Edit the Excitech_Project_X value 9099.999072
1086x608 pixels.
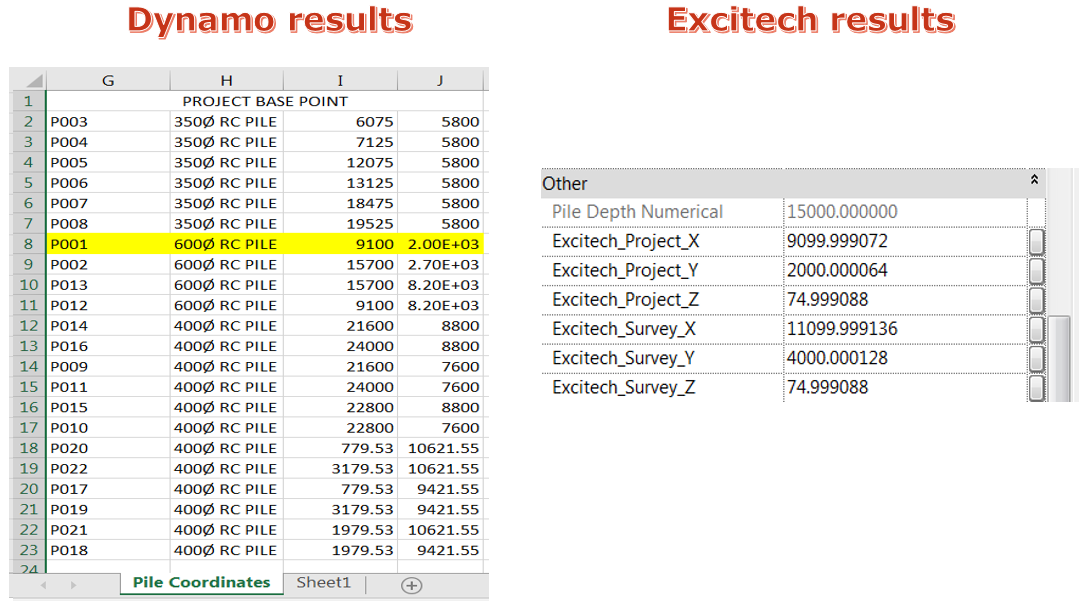pos(905,242)
